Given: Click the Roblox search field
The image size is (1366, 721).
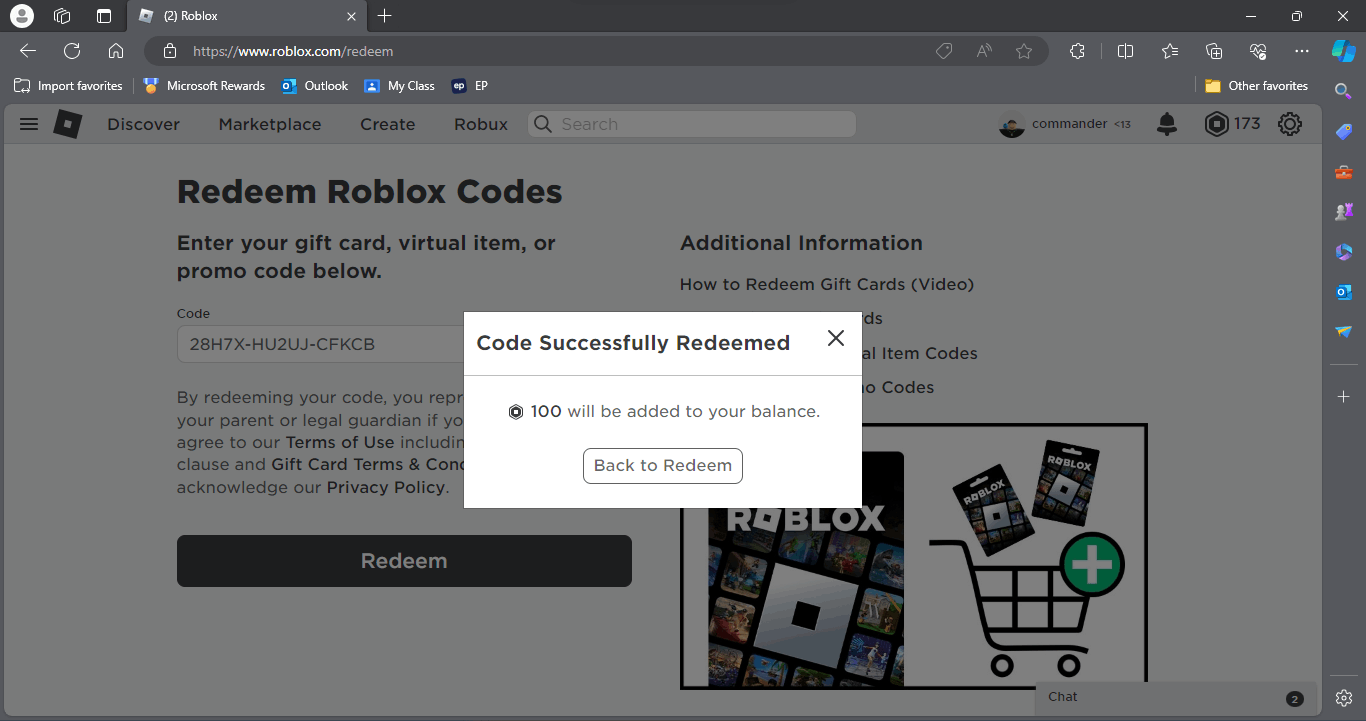Looking at the screenshot, I should 692,124.
